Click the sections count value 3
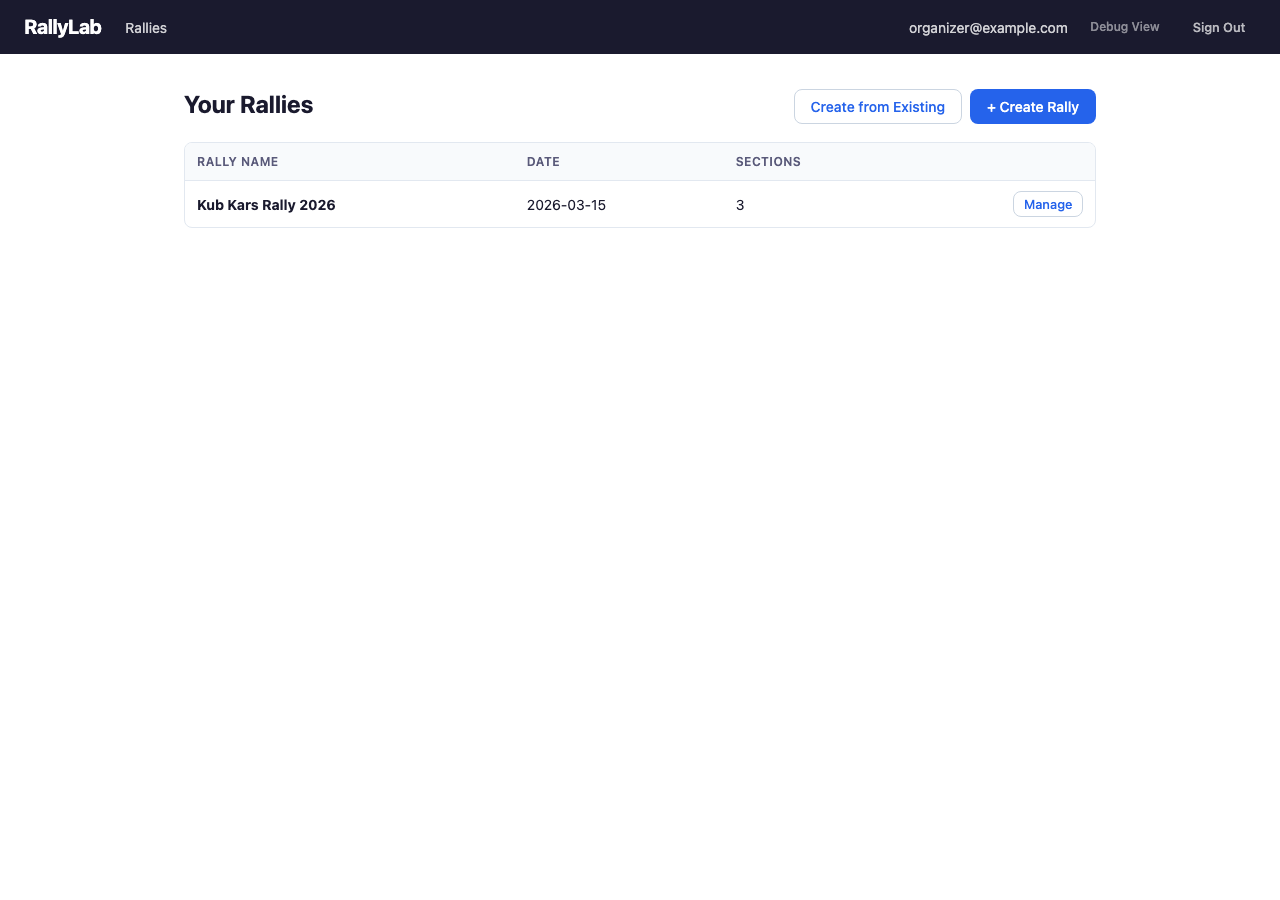 click(x=740, y=205)
